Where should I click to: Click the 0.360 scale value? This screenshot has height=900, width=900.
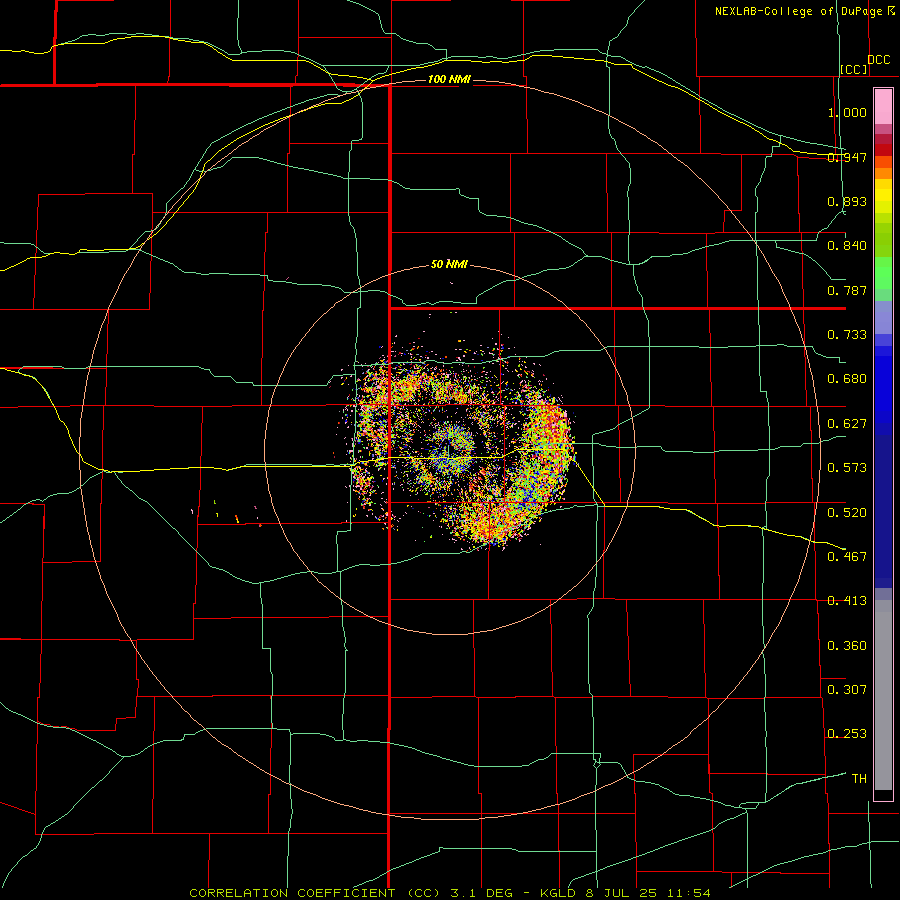[x=847, y=646]
